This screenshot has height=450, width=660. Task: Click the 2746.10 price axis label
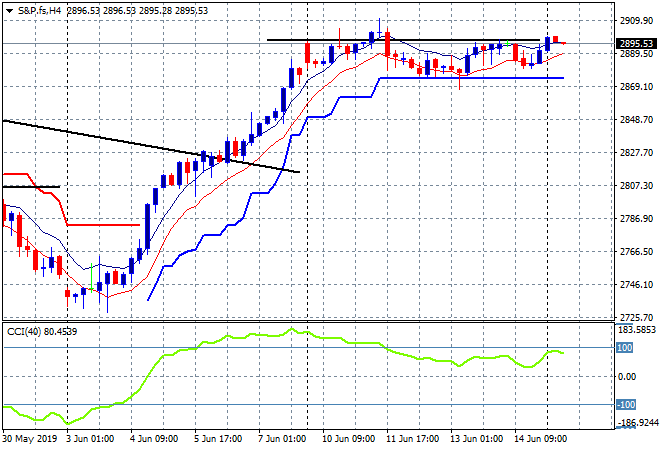pyautogui.click(x=636, y=285)
